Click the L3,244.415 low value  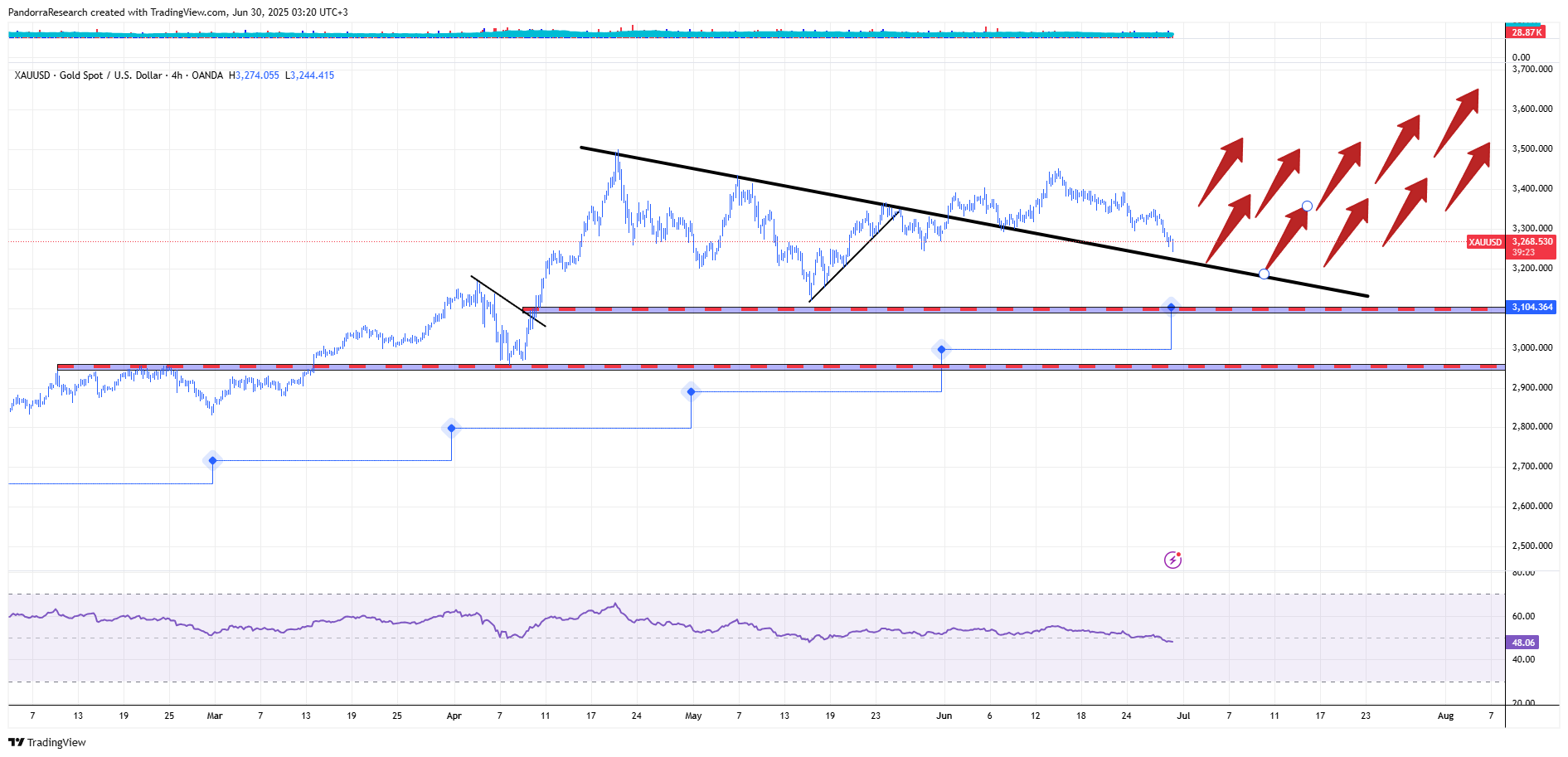[309, 75]
